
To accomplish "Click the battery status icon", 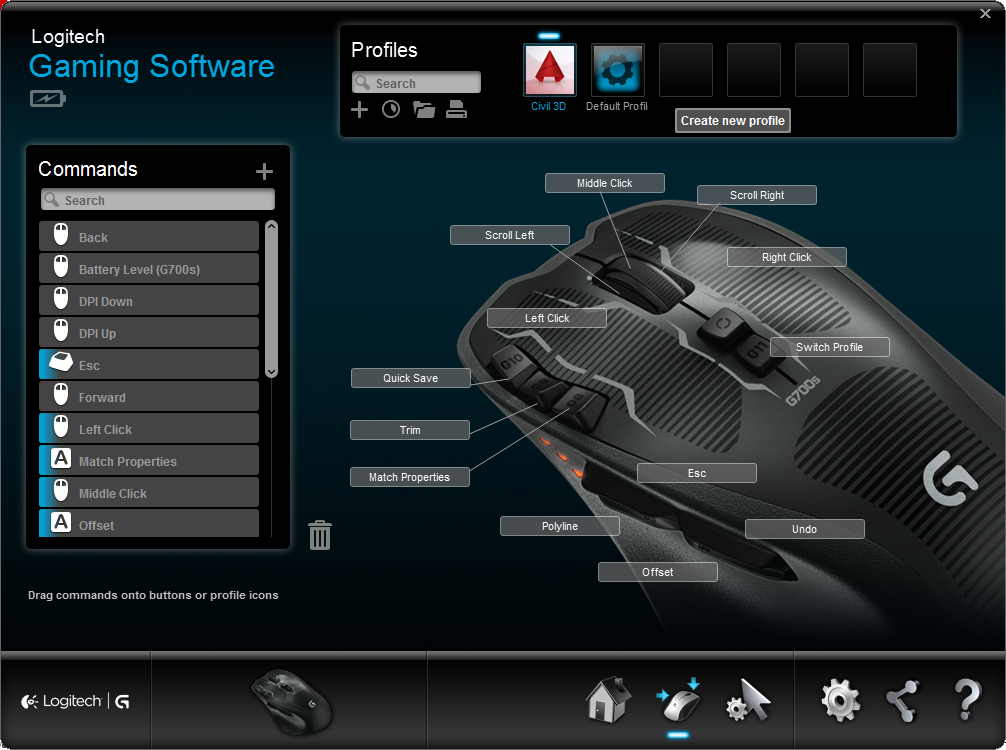I will tap(47, 98).
